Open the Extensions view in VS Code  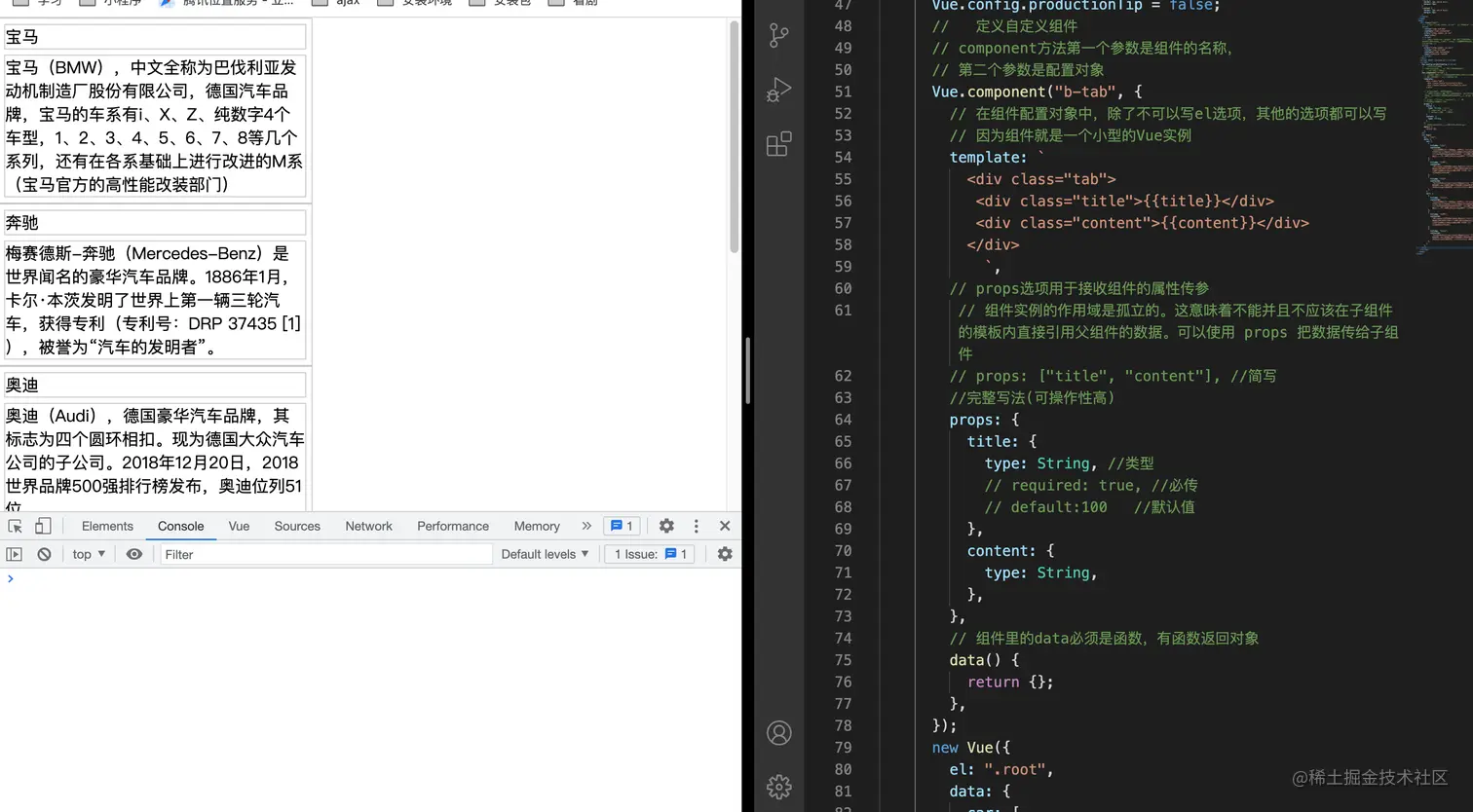click(x=779, y=144)
